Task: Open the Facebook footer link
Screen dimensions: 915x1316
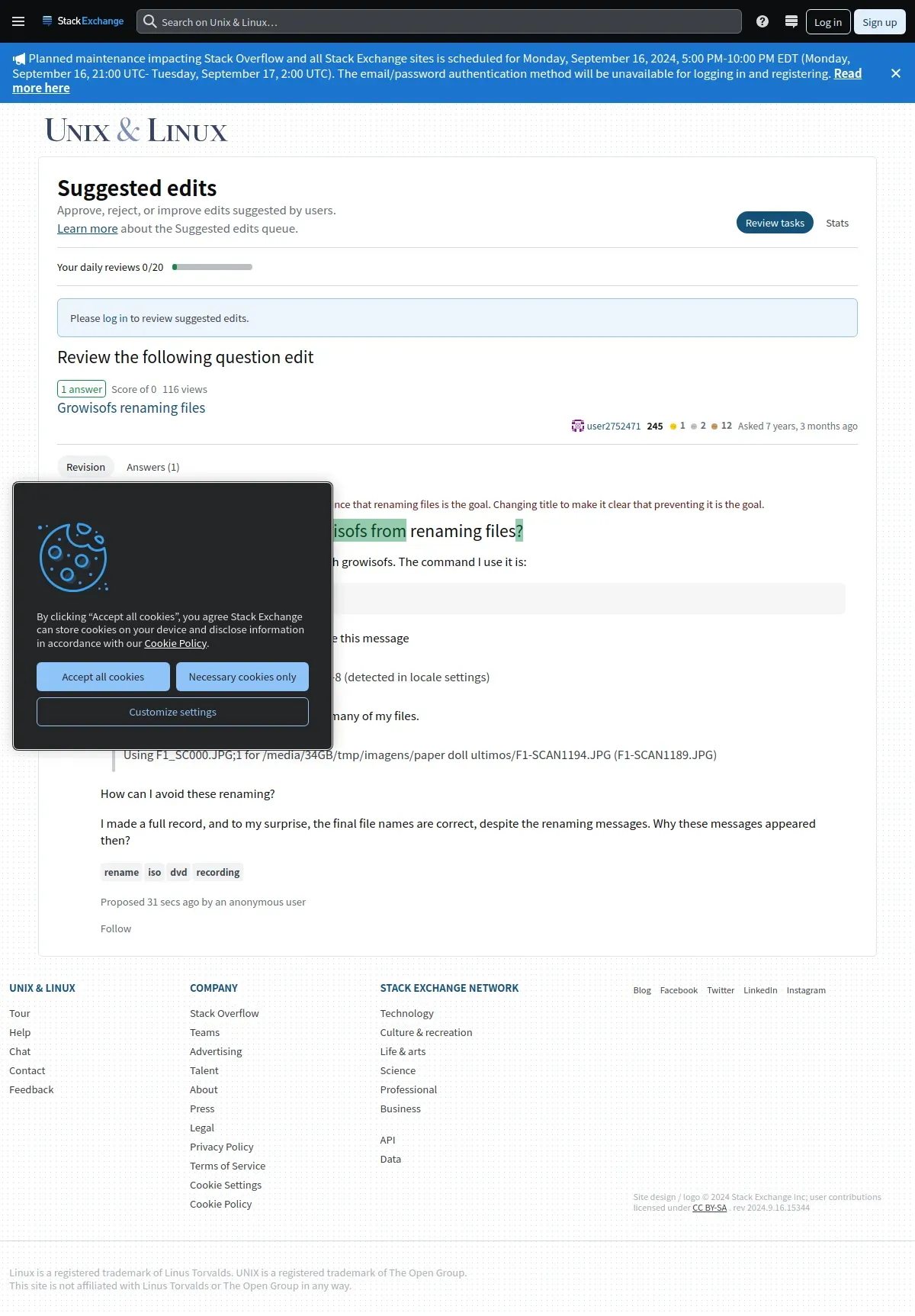Action: (679, 990)
